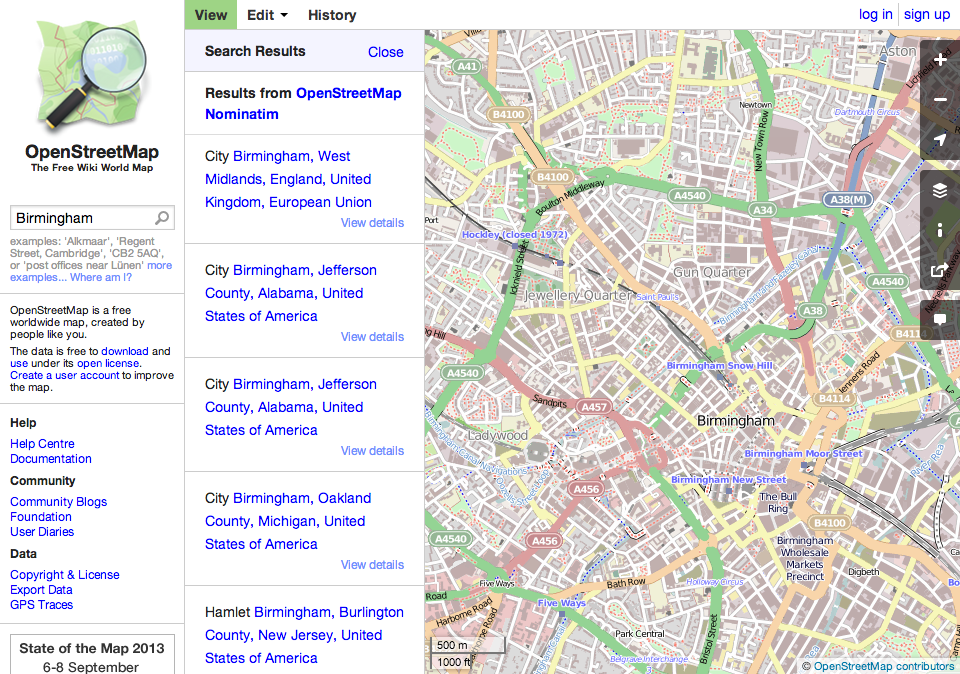Click Create a user account link
Screen dimensions: 960x674
point(64,375)
